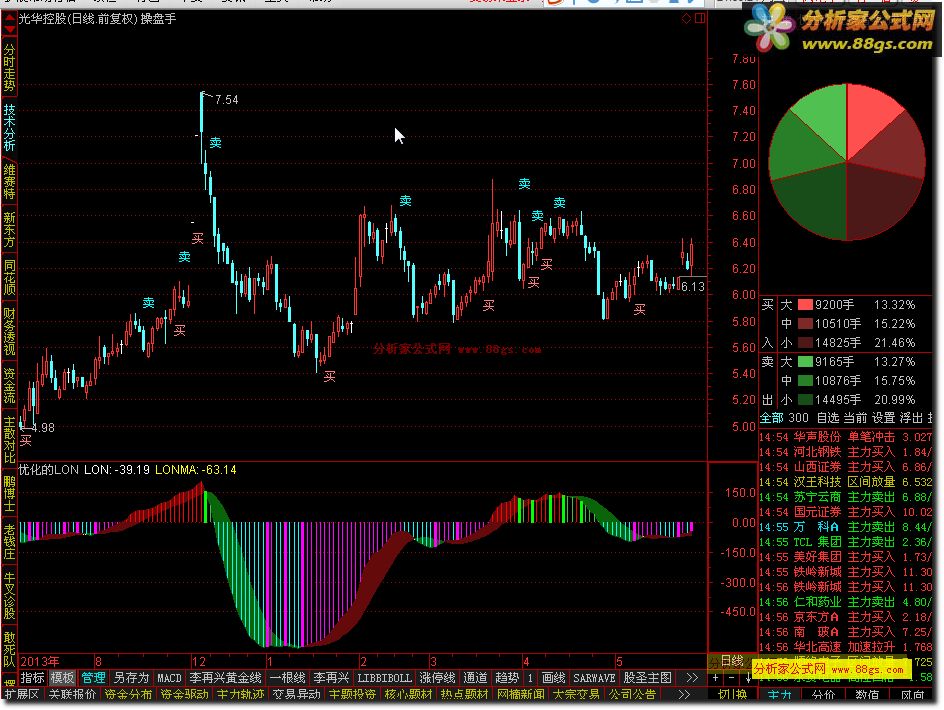Select the 全部 filter in ticker list
Viewport: 944px width, 710px height.
click(x=772, y=418)
